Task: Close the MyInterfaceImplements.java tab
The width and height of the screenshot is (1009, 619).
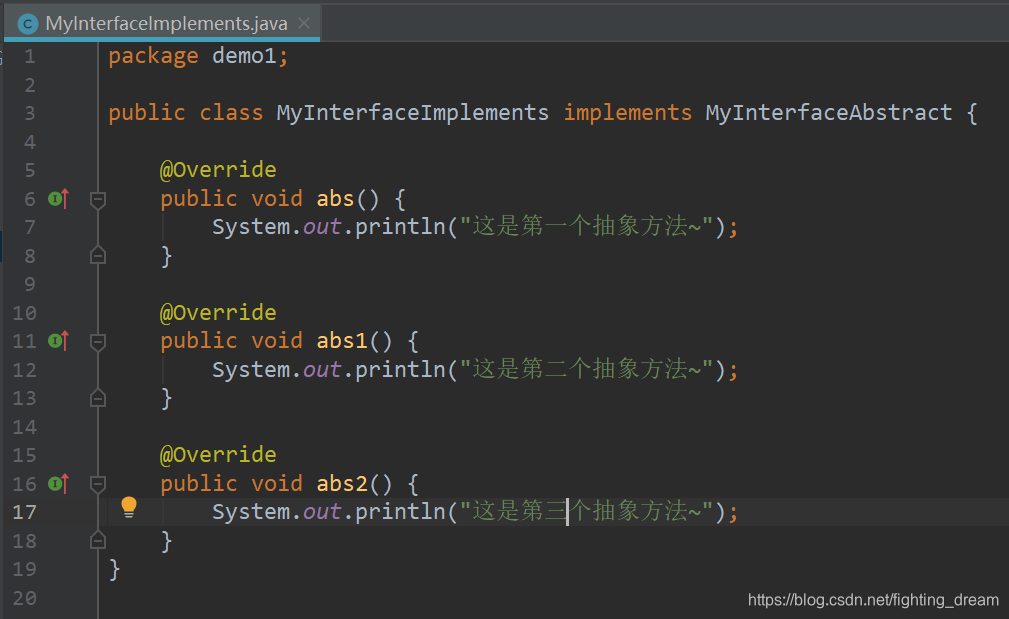Action: coord(304,24)
